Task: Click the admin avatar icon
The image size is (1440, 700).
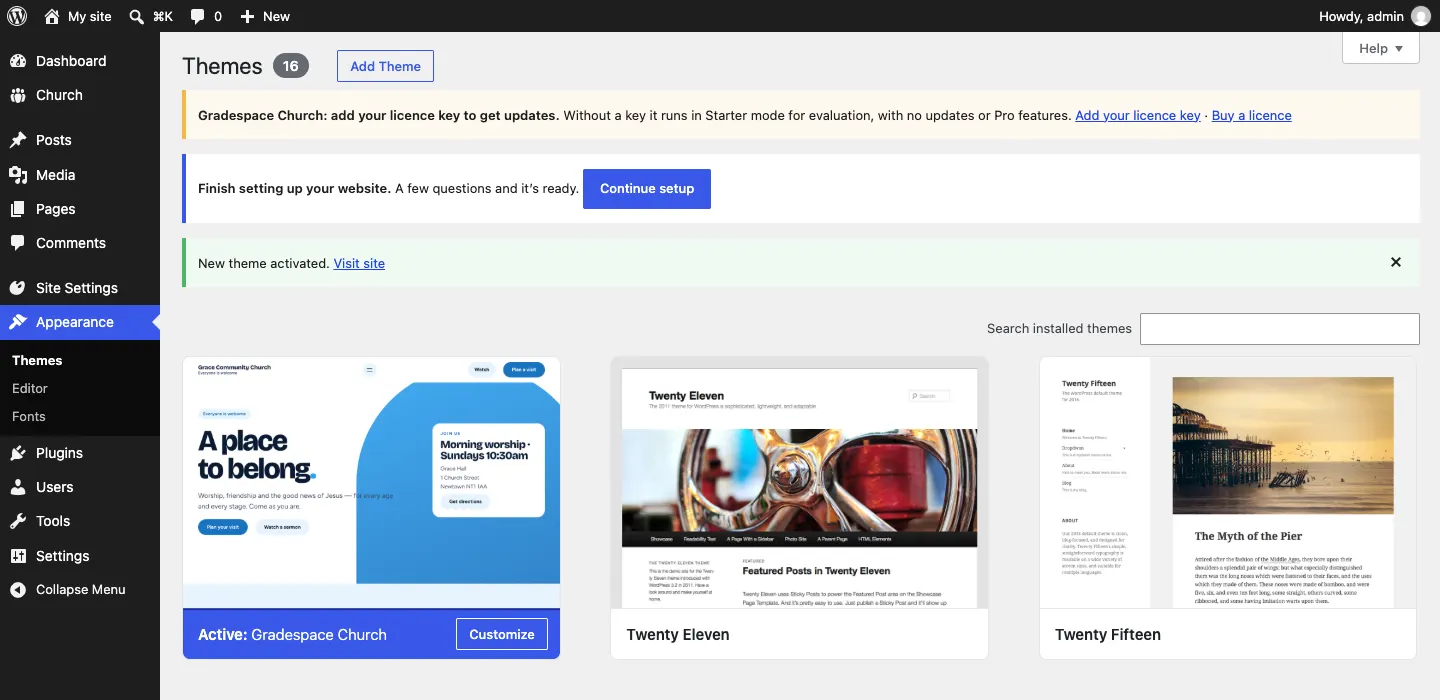Action: (x=1420, y=16)
